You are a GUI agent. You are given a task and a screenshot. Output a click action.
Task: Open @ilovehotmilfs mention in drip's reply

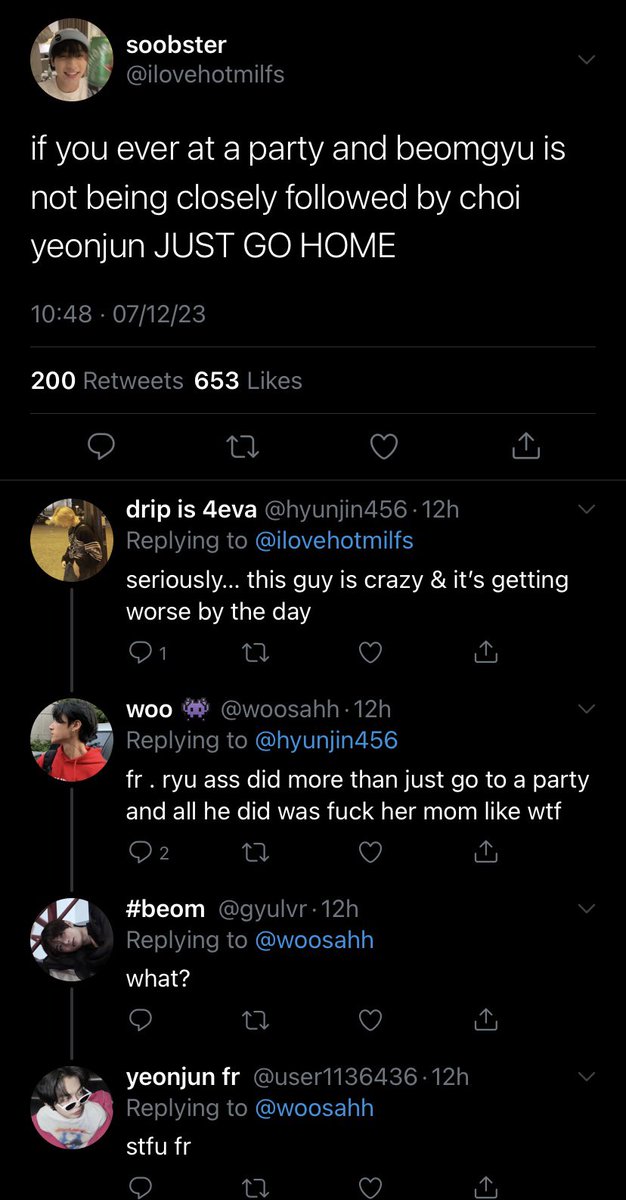335,540
